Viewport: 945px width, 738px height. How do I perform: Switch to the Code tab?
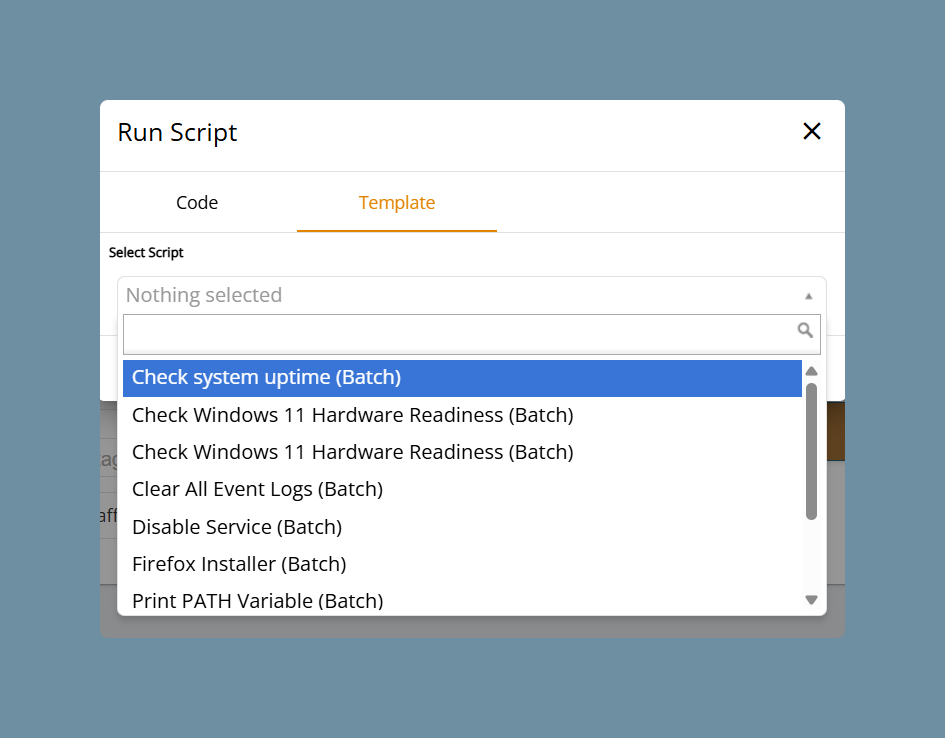(x=197, y=202)
